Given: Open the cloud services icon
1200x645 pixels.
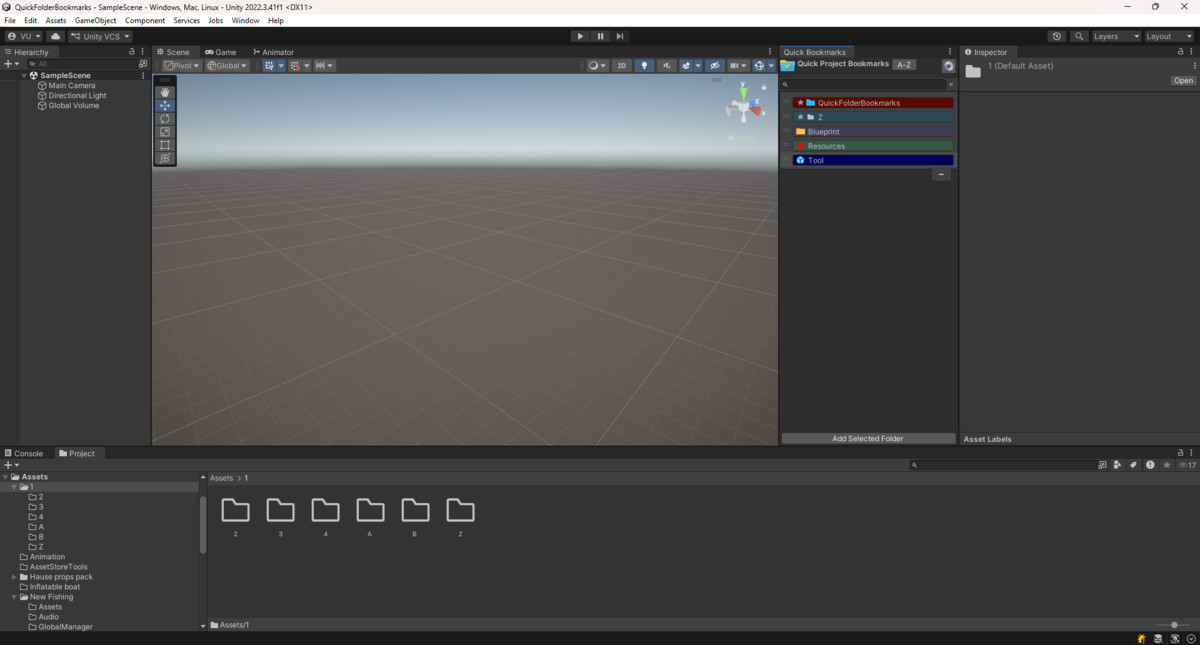Looking at the screenshot, I should tap(55, 36).
